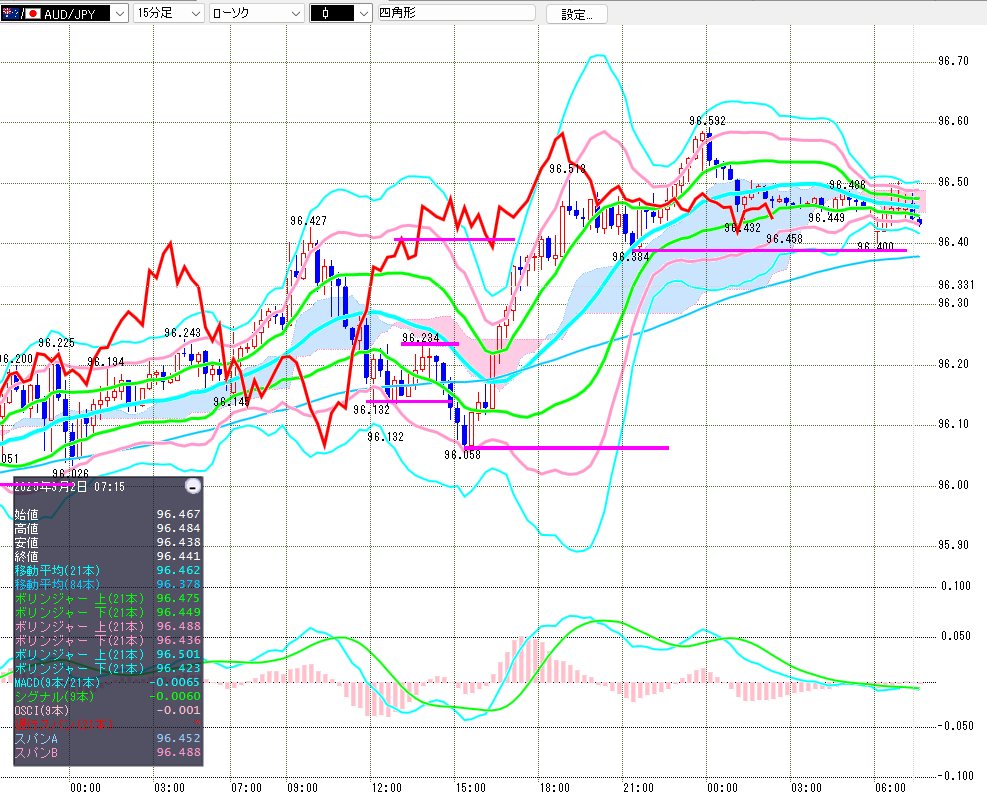The height and width of the screenshot is (798, 987).
Task: Click the 0.050 MACD axis label
Action: point(956,636)
